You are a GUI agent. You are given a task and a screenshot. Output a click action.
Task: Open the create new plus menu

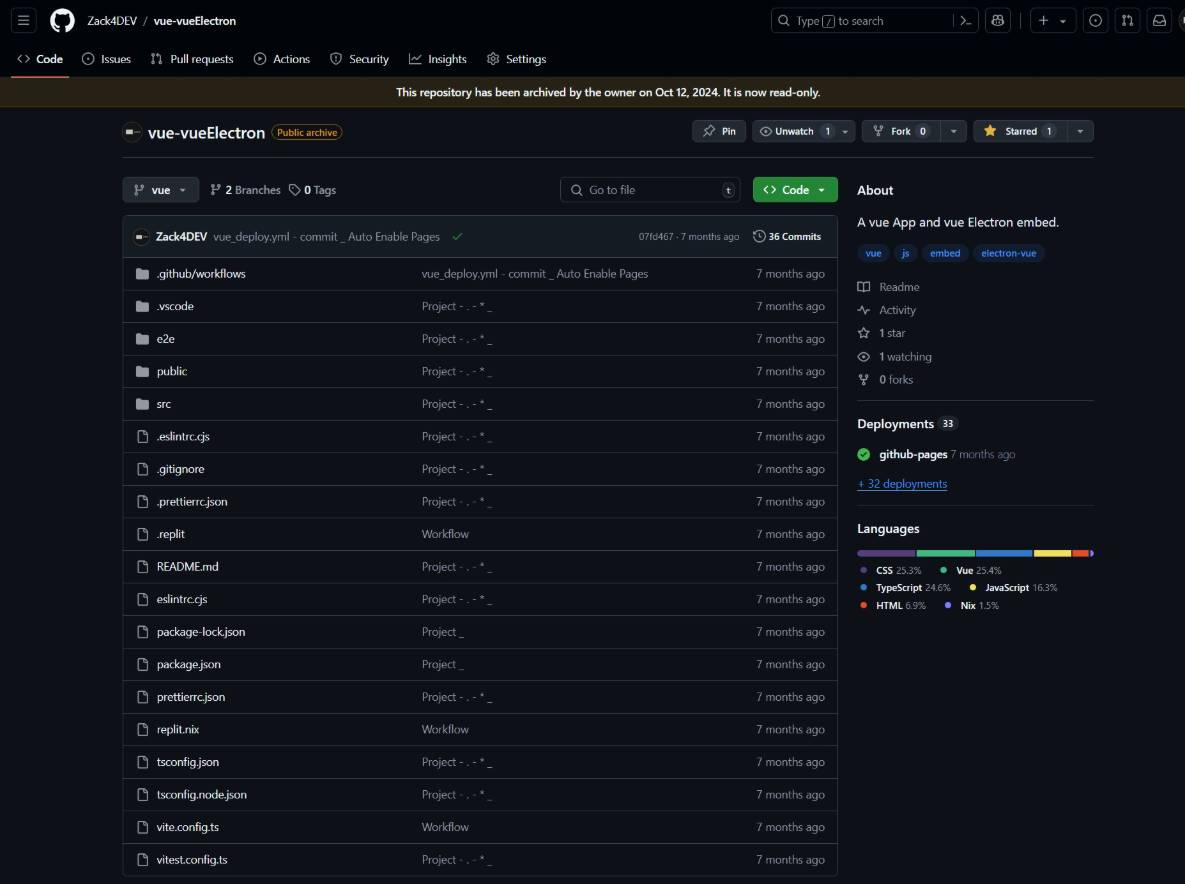tap(1052, 21)
